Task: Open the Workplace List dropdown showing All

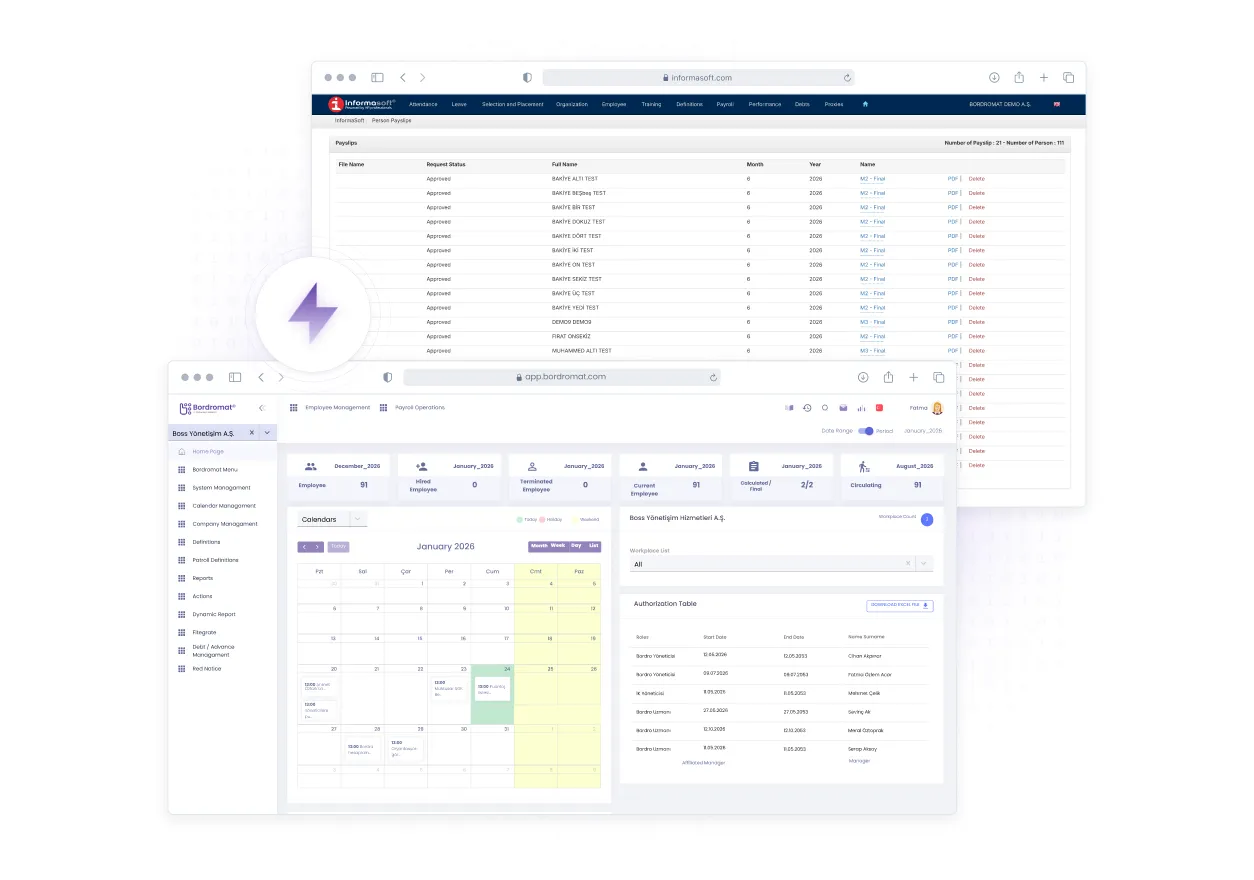Action: [924, 563]
